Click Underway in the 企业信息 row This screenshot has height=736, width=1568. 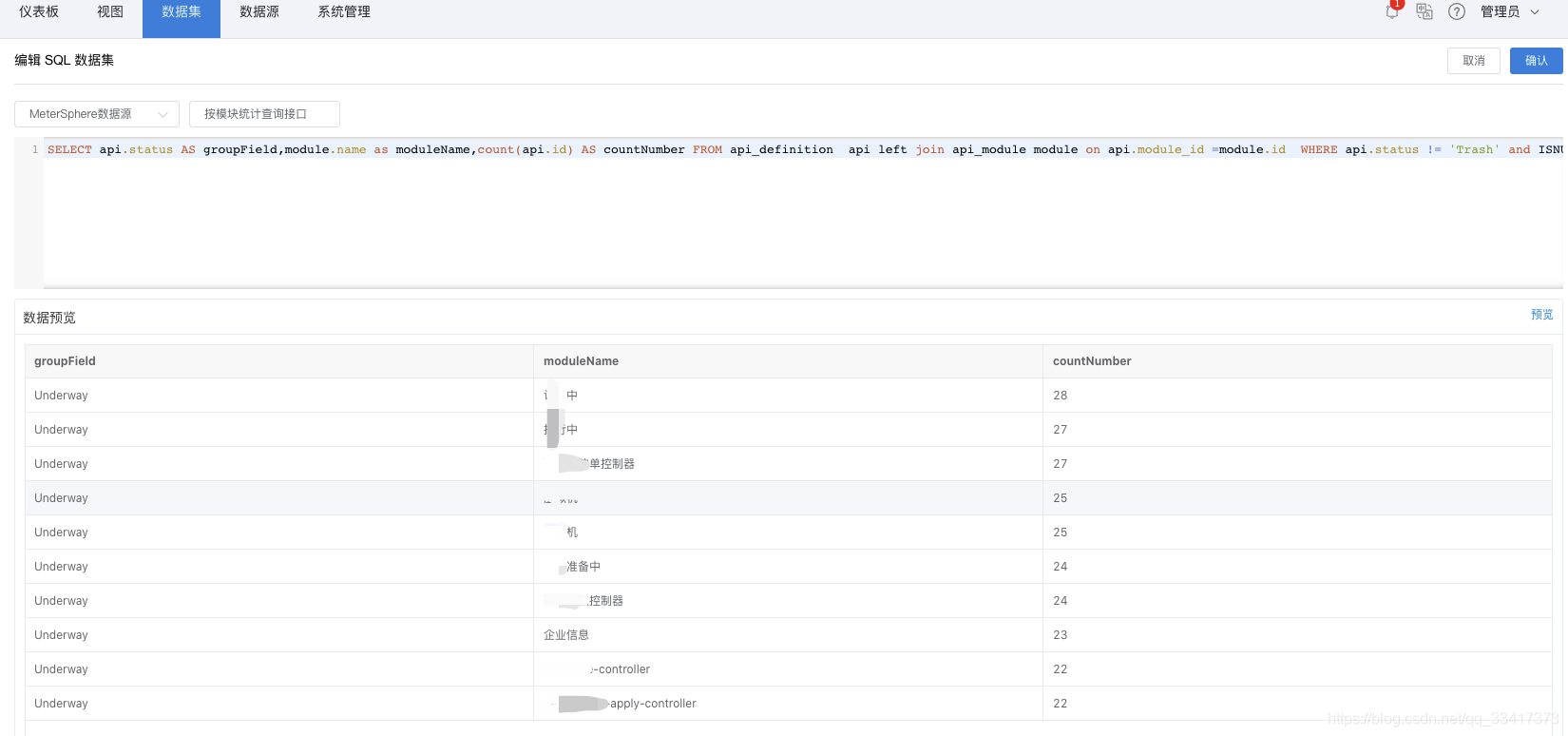coord(279,635)
